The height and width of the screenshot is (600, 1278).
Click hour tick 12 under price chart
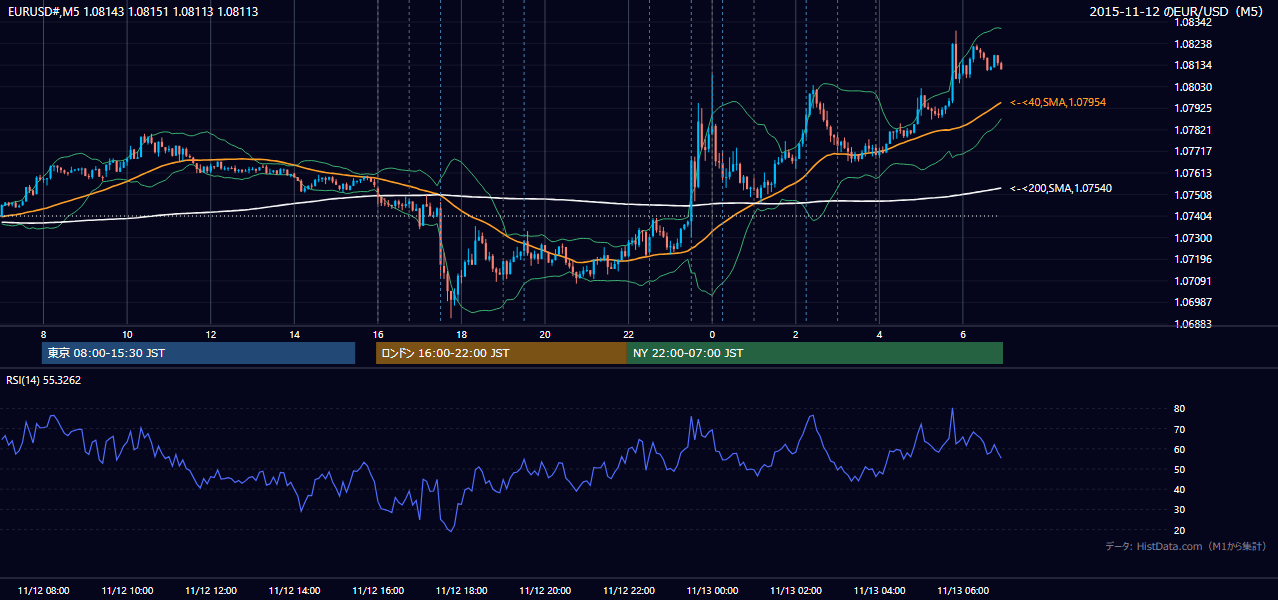click(211, 334)
